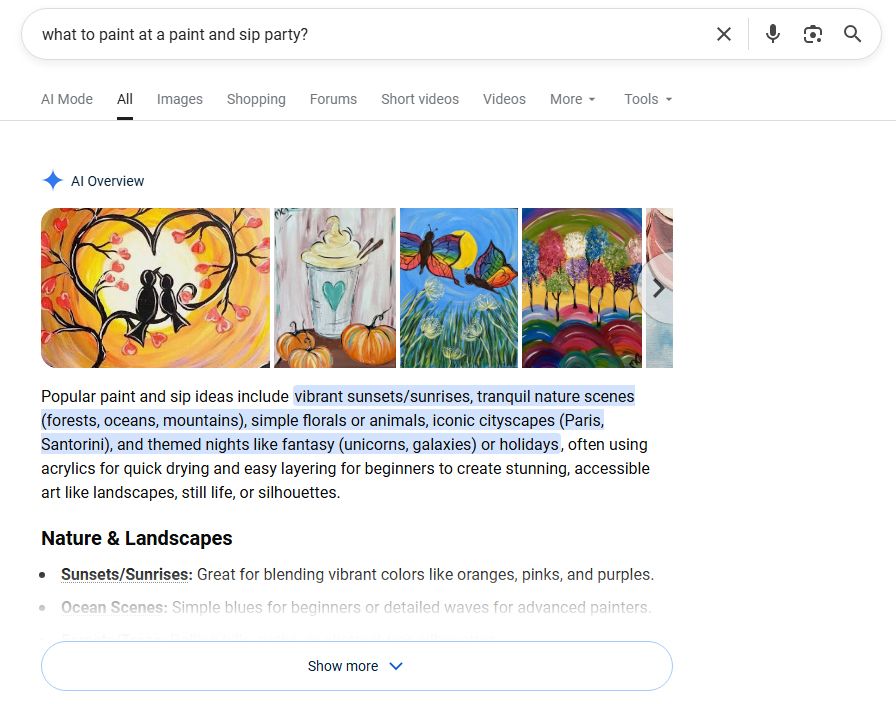Switch to the Images tab
This screenshot has height=704, width=896.
coord(179,99)
